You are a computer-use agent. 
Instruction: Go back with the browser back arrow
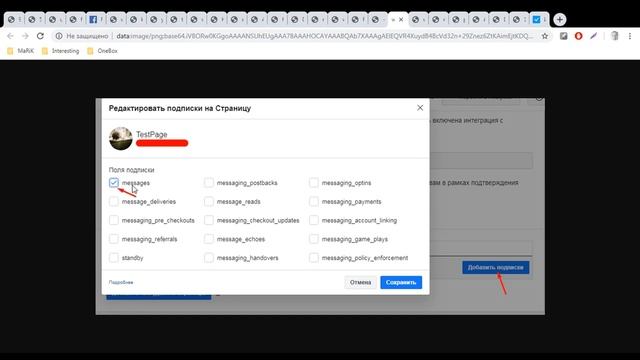(11, 36)
